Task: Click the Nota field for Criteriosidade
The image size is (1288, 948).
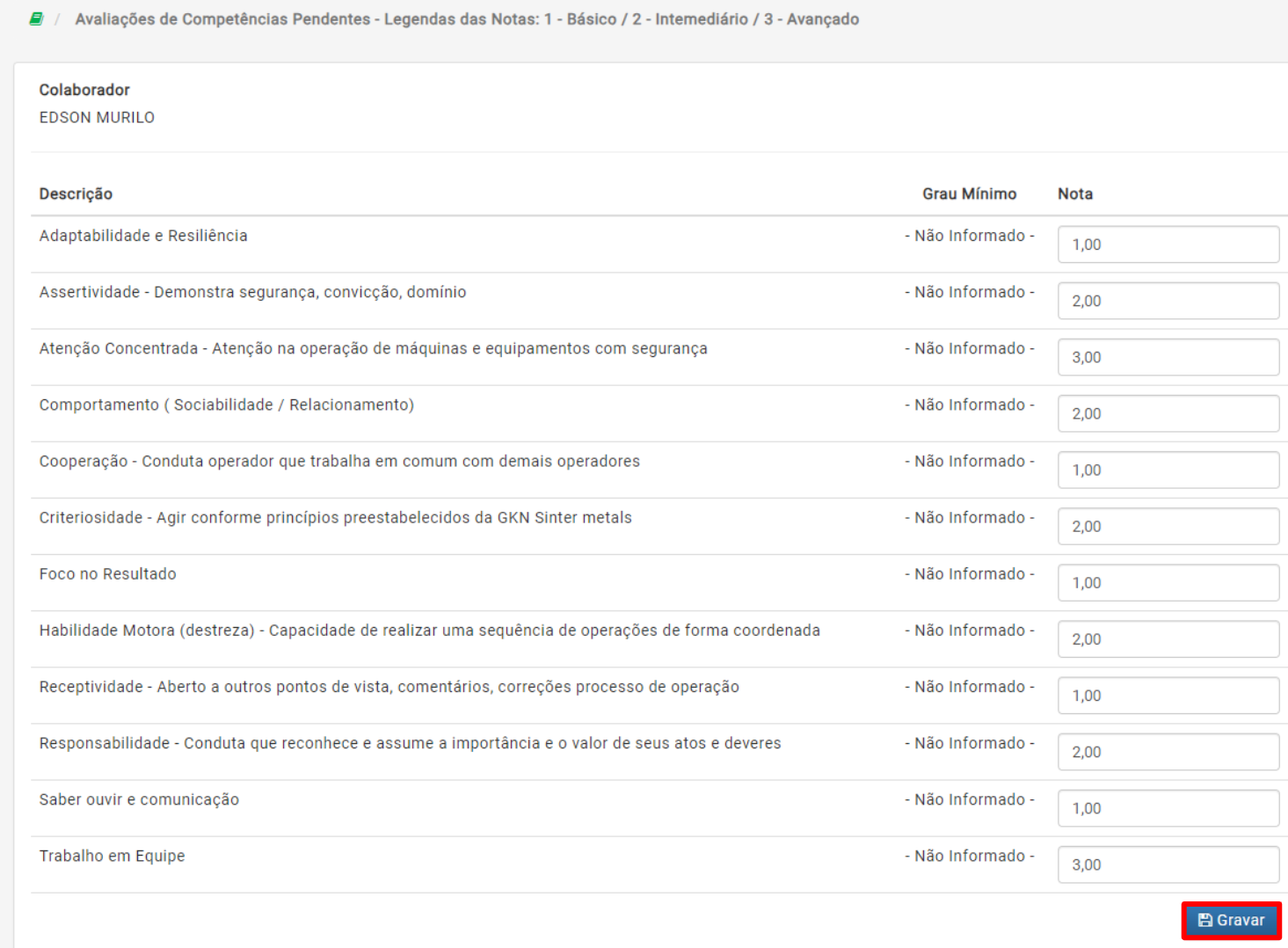Action: click(x=1168, y=526)
